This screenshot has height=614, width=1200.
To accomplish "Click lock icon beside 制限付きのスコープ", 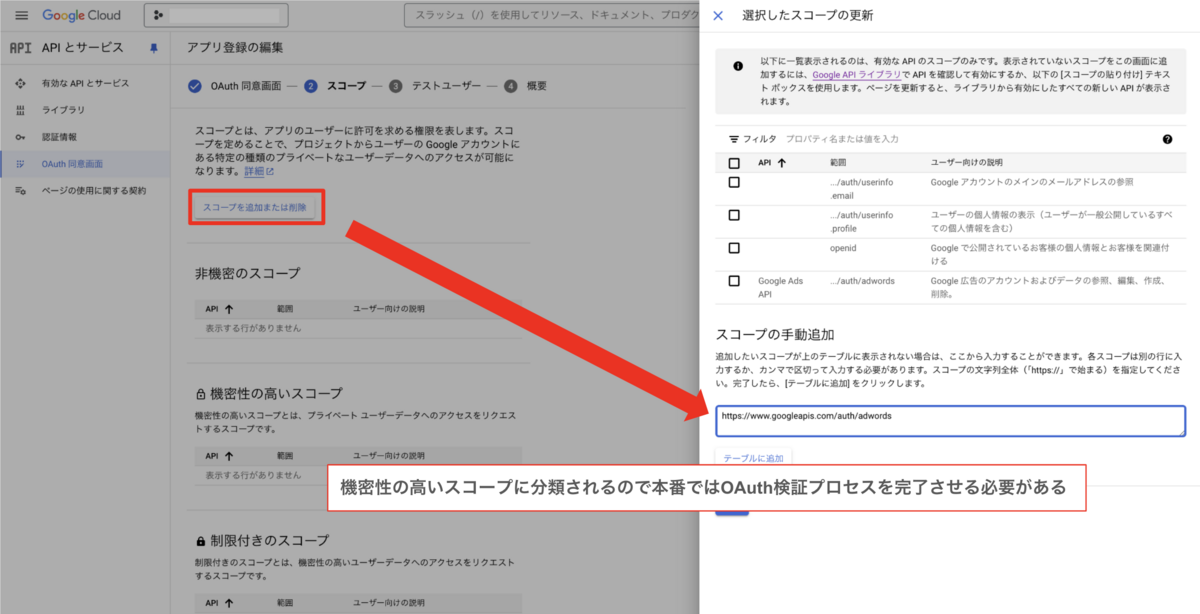I will pos(201,540).
